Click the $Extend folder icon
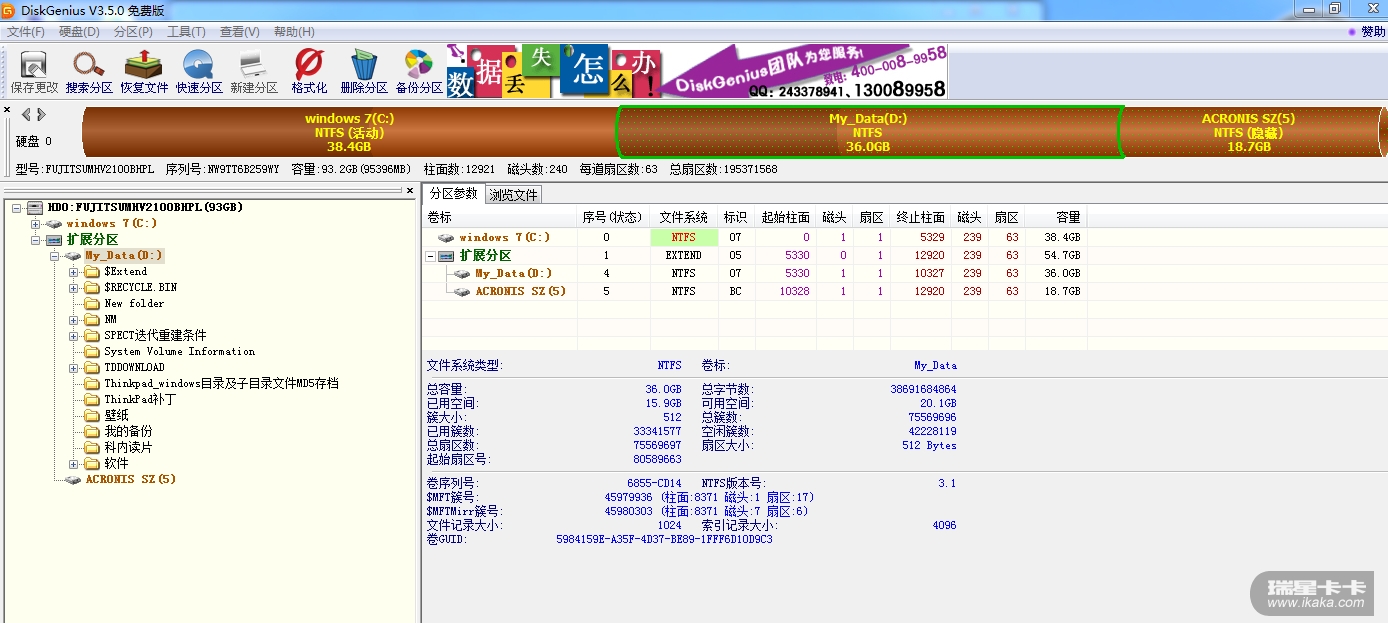 (92, 272)
